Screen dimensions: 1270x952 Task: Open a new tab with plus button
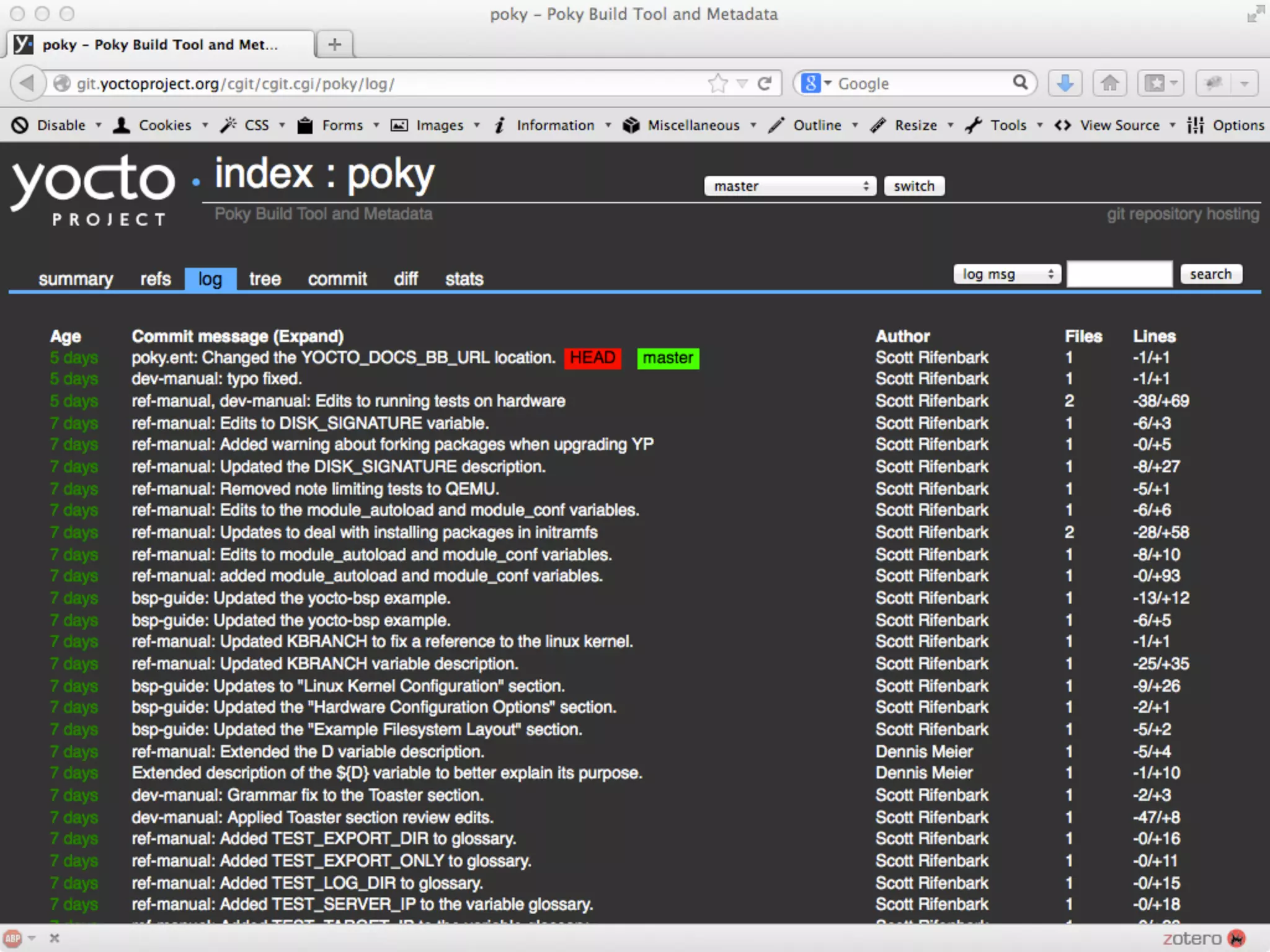pyautogui.click(x=334, y=45)
